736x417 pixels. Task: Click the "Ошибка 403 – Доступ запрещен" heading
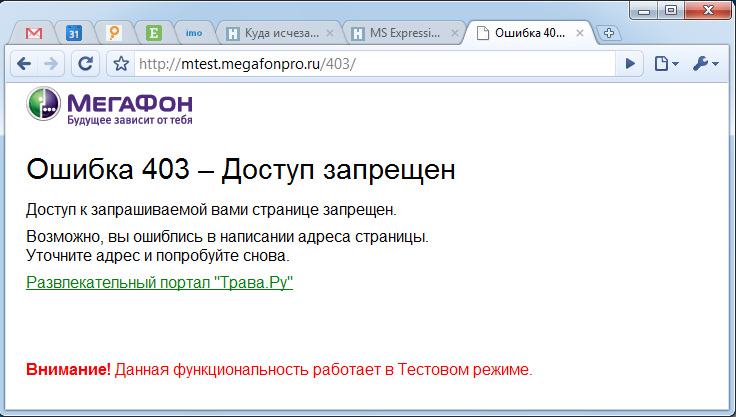click(241, 169)
